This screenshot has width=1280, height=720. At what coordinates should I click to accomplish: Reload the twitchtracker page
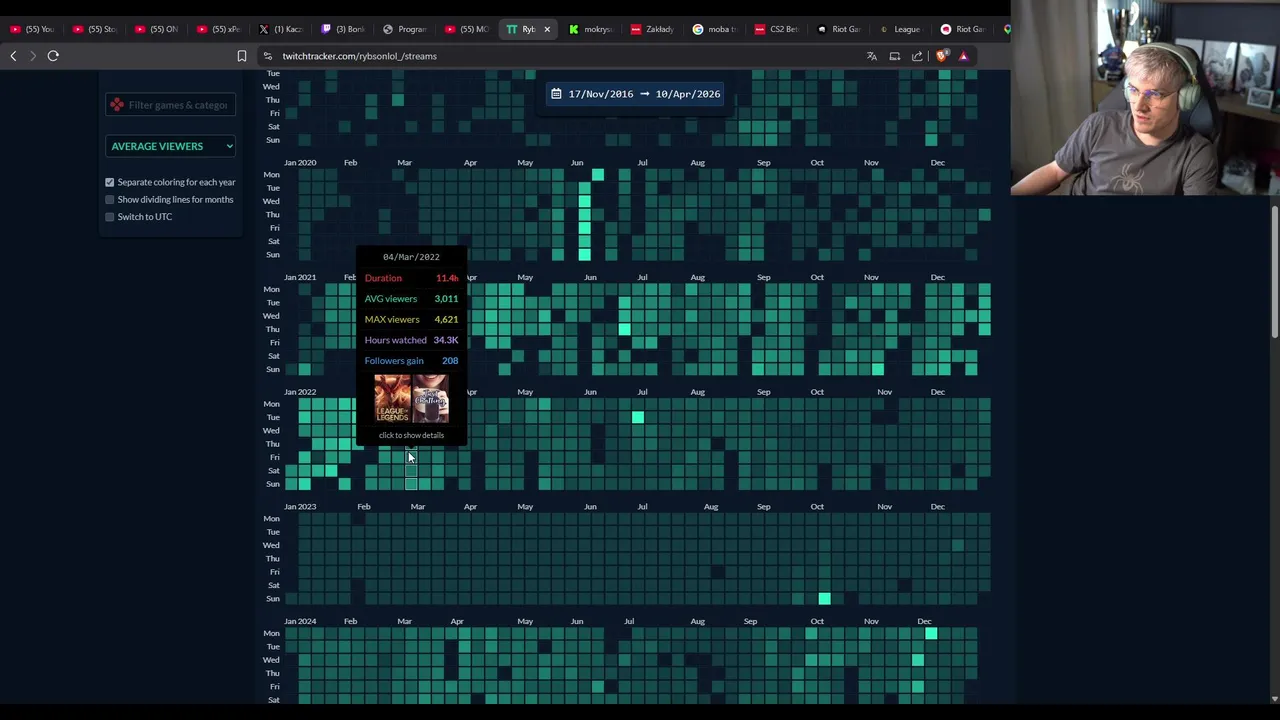pos(53,56)
